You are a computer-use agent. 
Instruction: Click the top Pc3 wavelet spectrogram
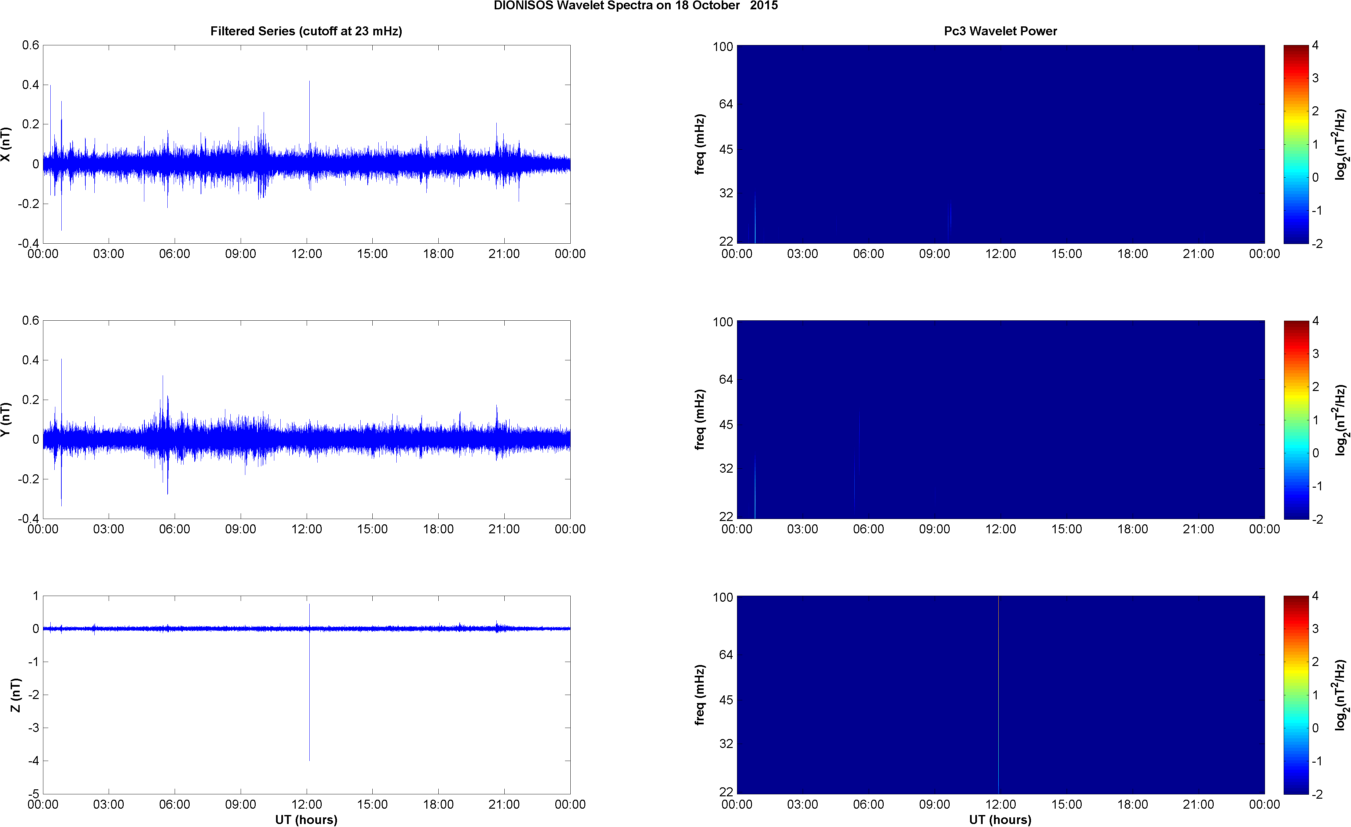[x=1000, y=144]
